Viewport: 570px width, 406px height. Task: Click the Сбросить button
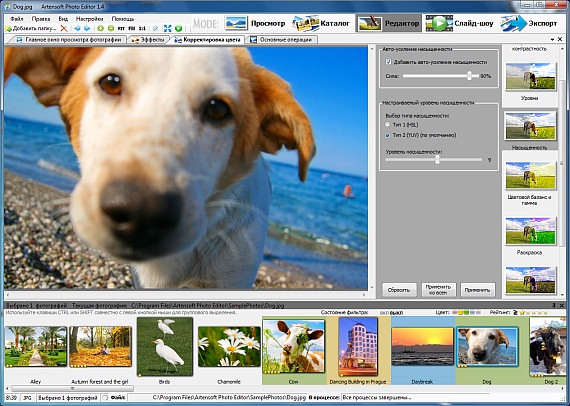point(399,290)
